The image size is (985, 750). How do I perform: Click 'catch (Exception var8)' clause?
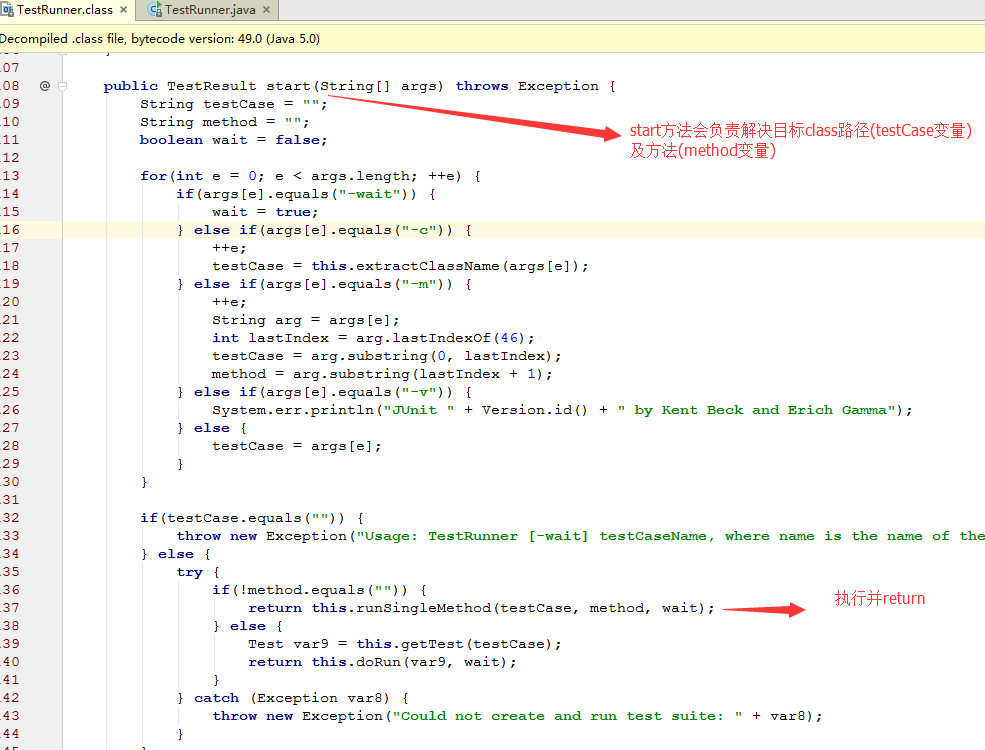click(x=292, y=698)
